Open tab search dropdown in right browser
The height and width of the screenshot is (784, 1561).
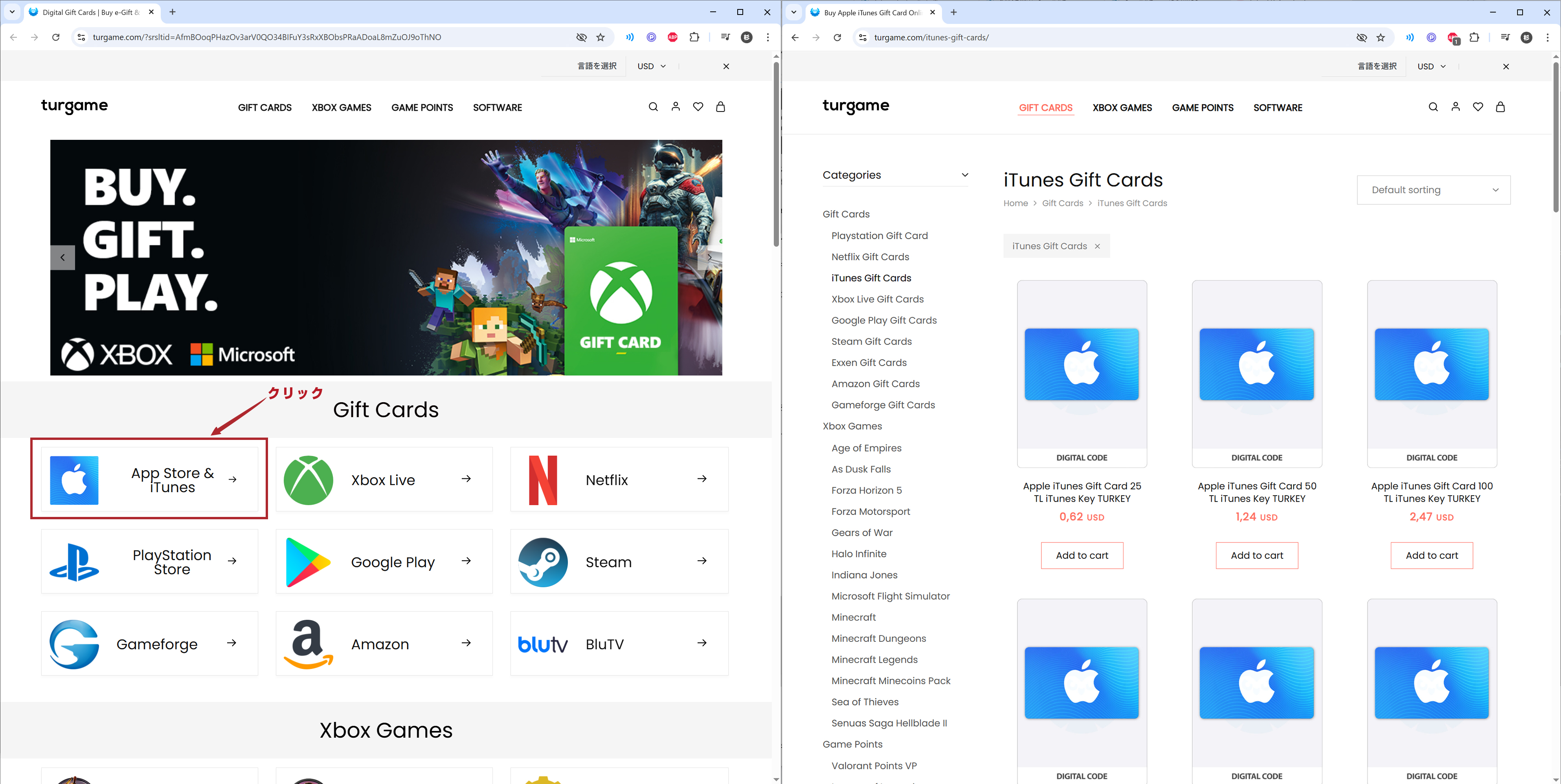click(x=793, y=12)
